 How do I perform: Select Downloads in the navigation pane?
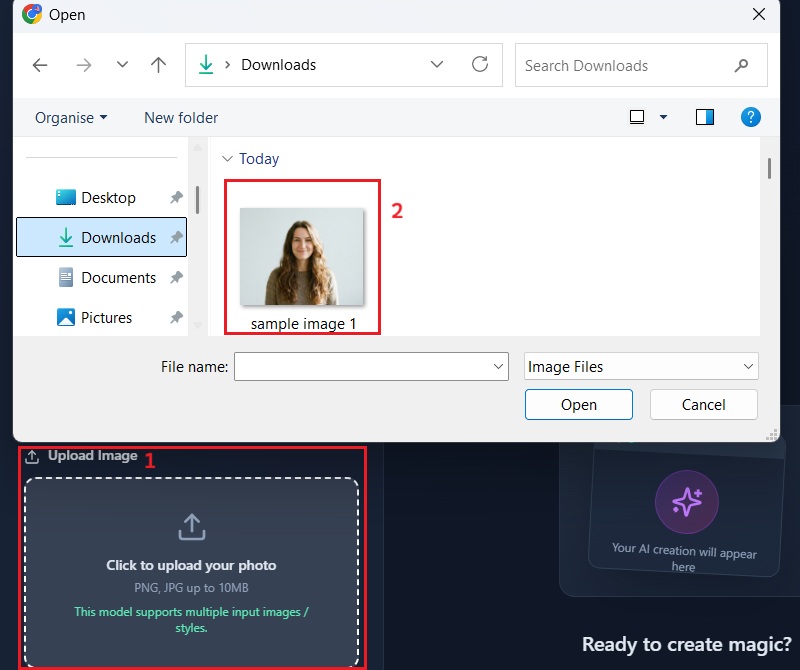(x=102, y=237)
